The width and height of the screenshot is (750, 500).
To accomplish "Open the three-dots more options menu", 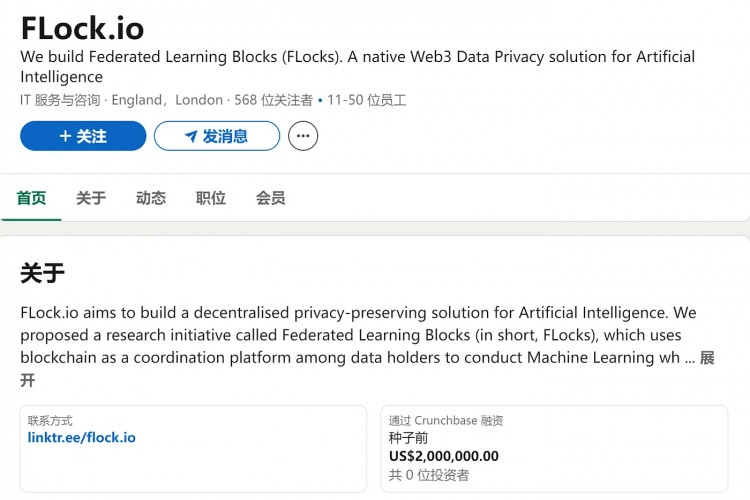I will (303, 136).
